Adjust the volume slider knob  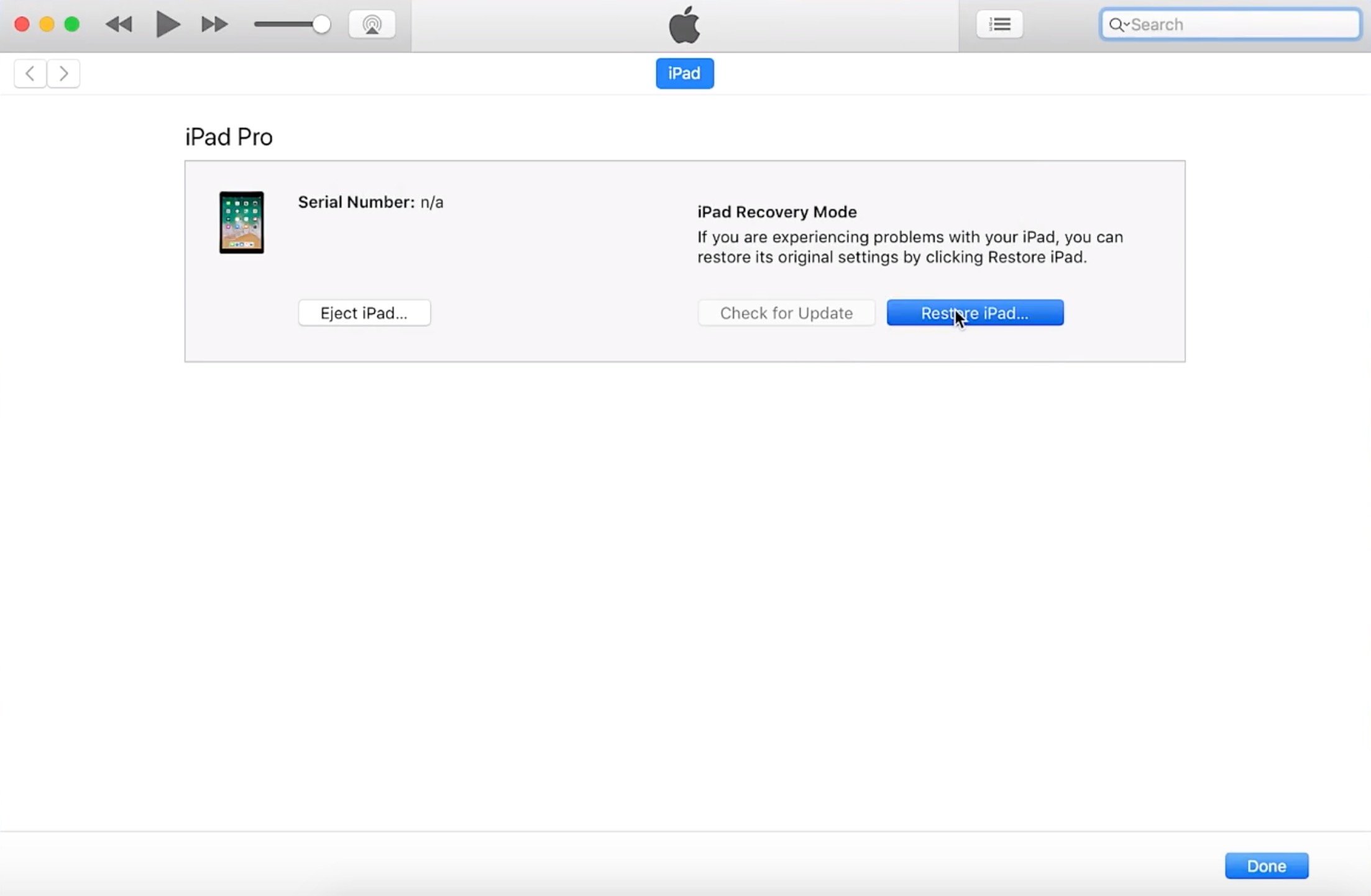coord(321,24)
